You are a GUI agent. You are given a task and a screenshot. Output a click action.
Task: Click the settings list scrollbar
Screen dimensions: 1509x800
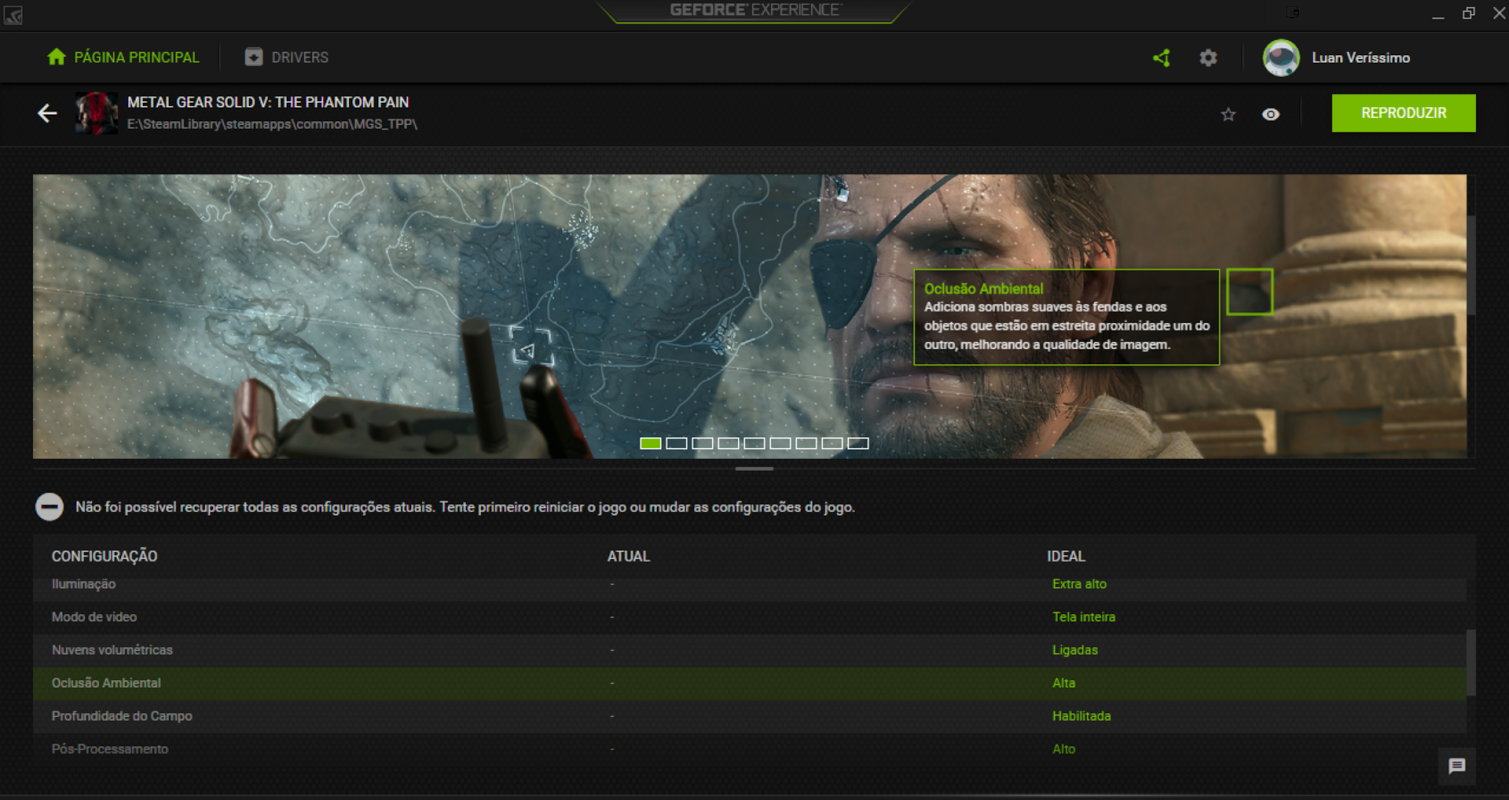click(x=1470, y=663)
